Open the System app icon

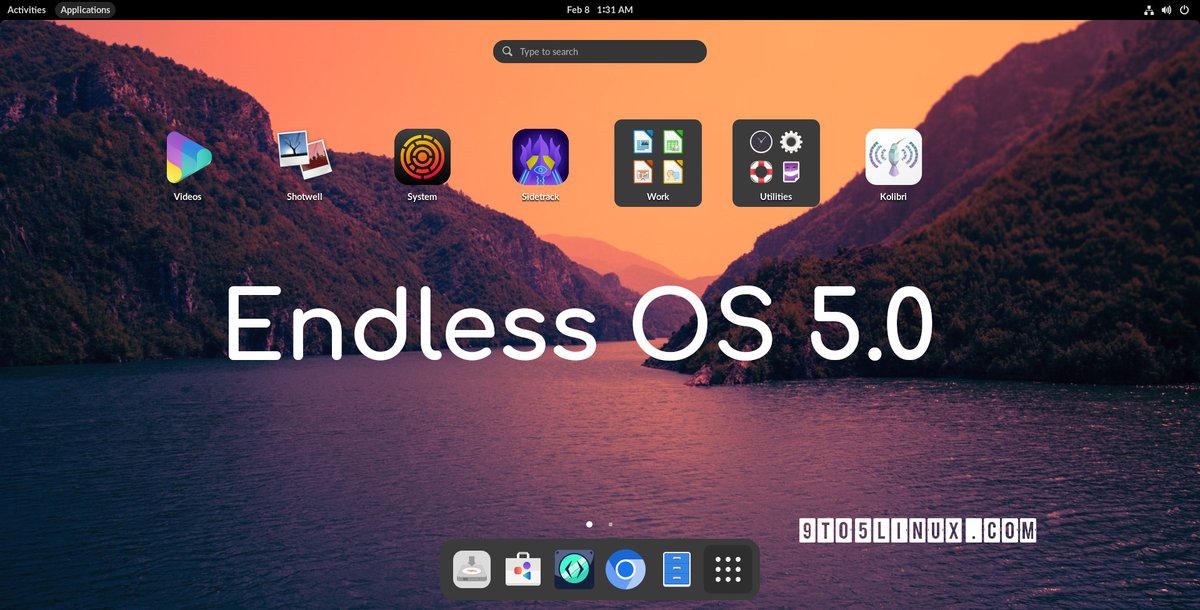click(x=422, y=157)
